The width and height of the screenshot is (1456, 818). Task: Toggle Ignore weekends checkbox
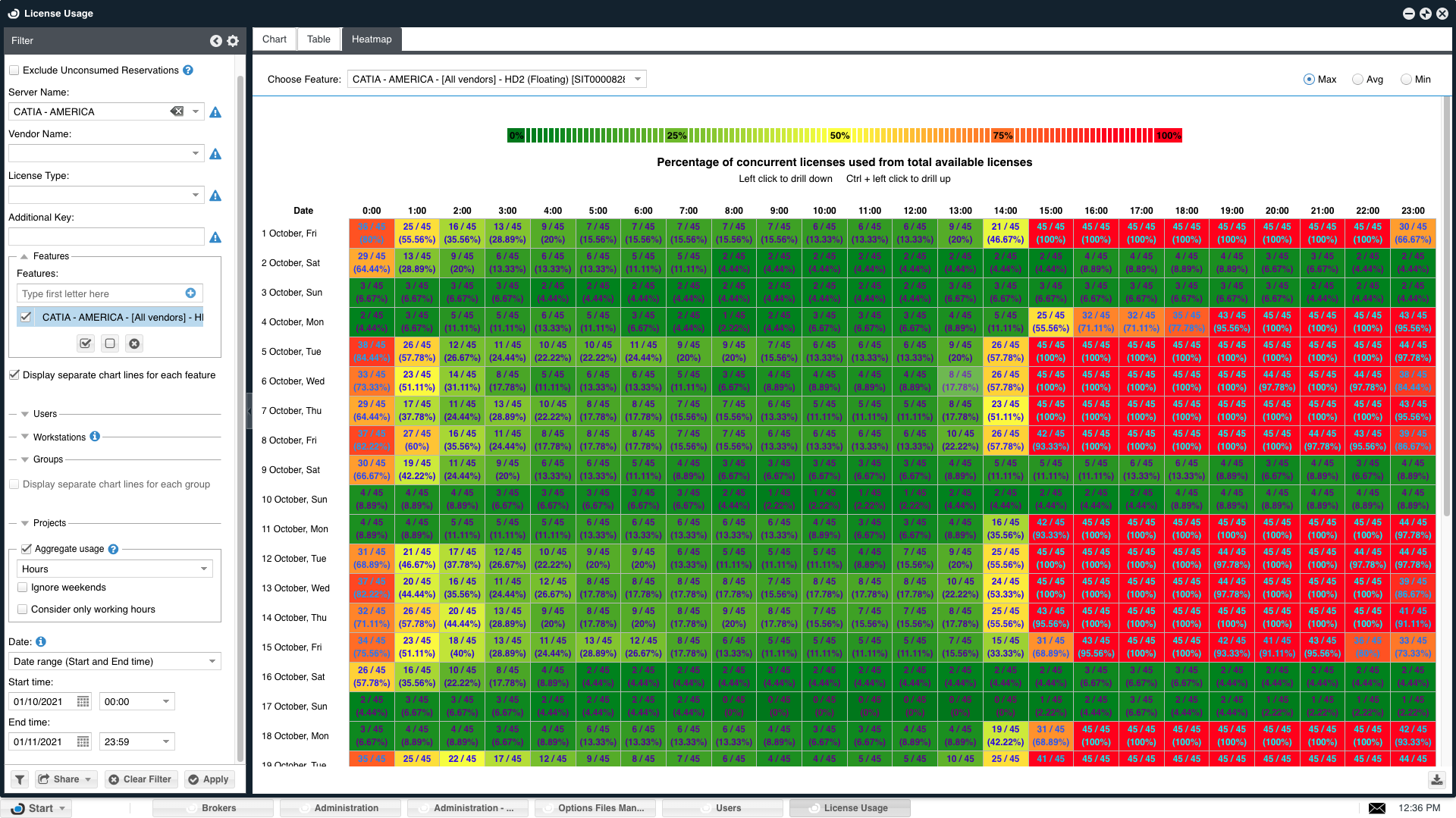(23, 588)
